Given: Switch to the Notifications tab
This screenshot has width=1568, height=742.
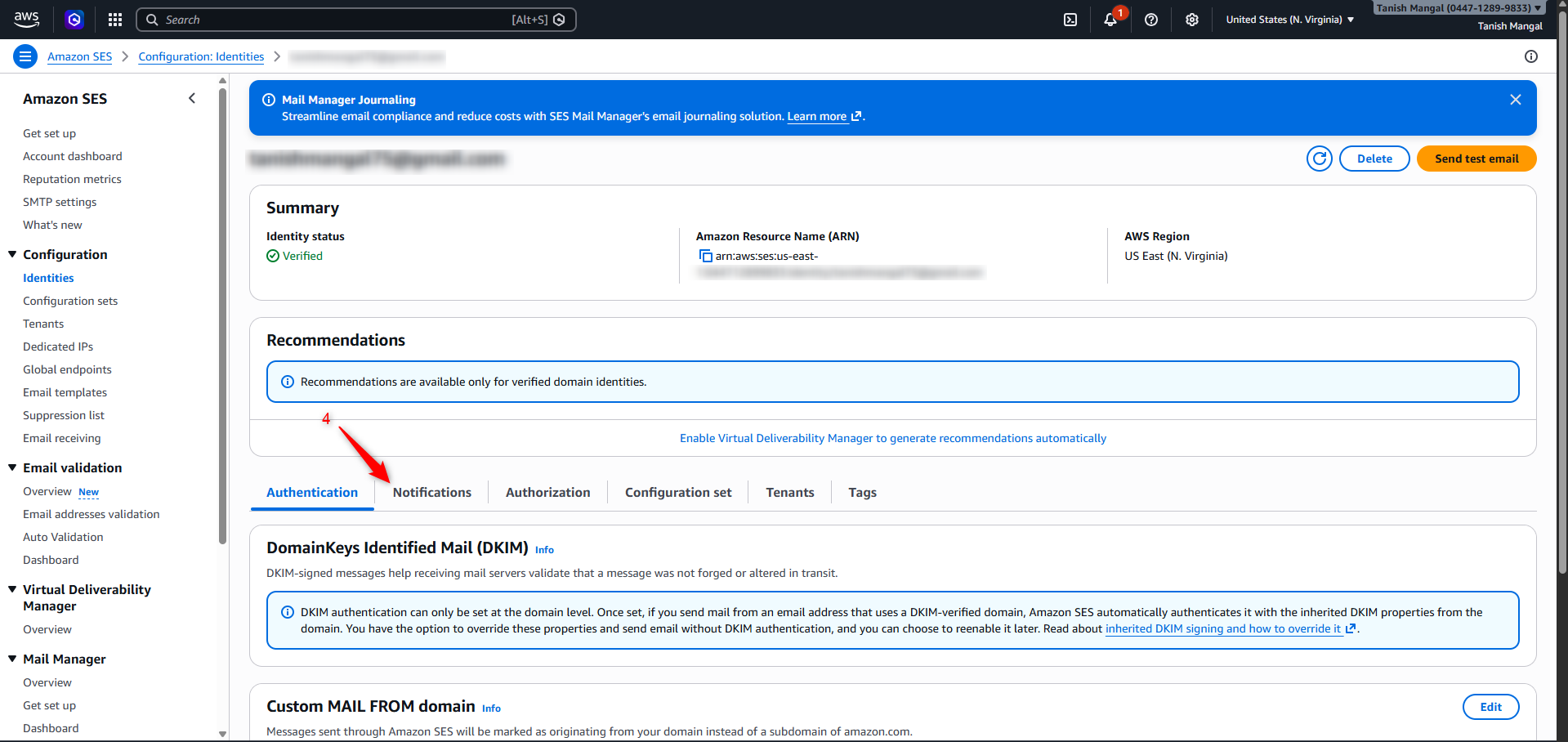Looking at the screenshot, I should coord(431,493).
